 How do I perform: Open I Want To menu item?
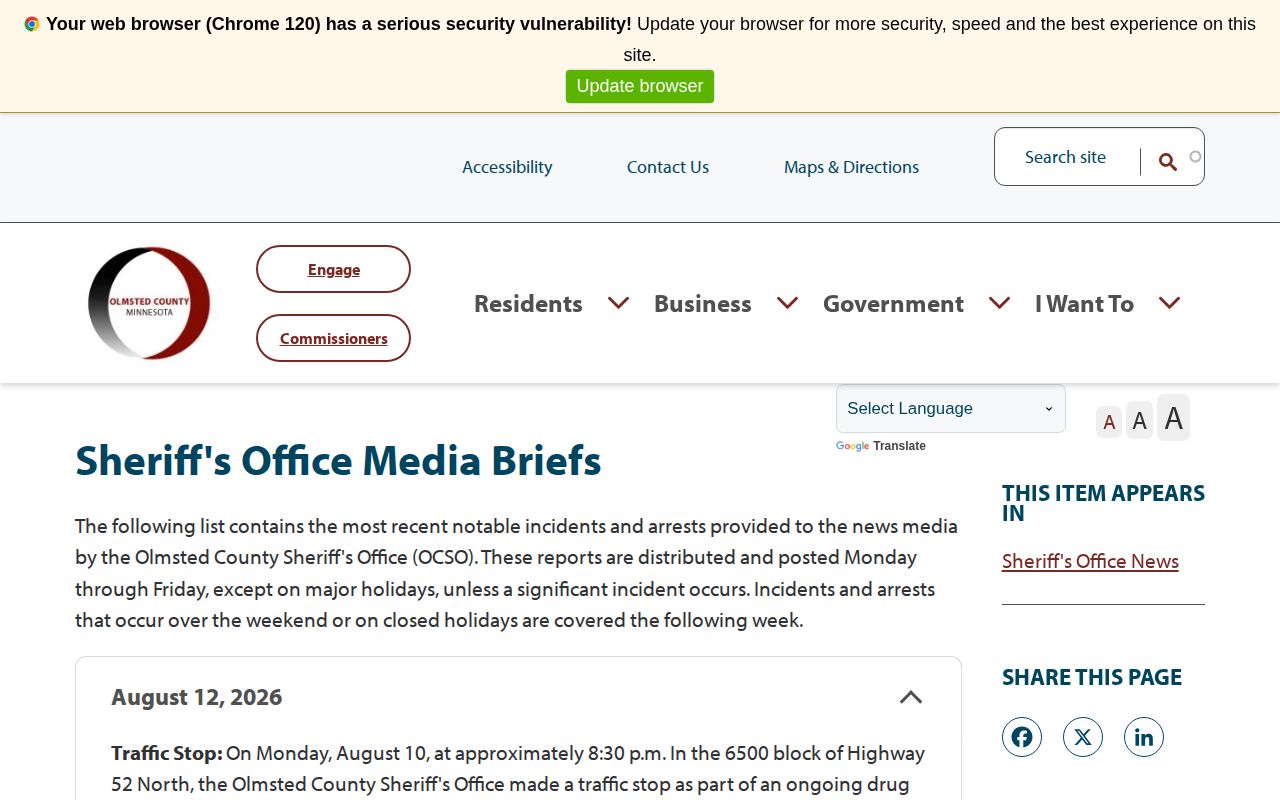(1084, 303)
